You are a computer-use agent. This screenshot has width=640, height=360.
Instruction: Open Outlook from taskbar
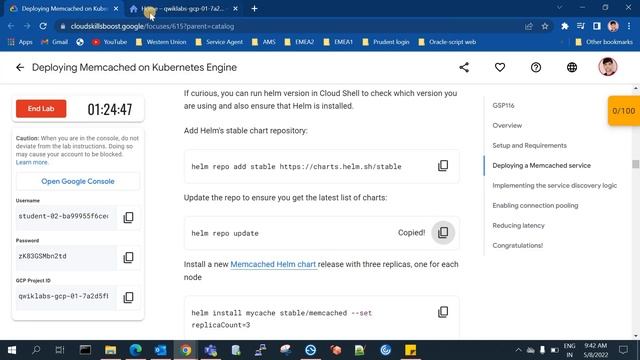click(160, 350)
